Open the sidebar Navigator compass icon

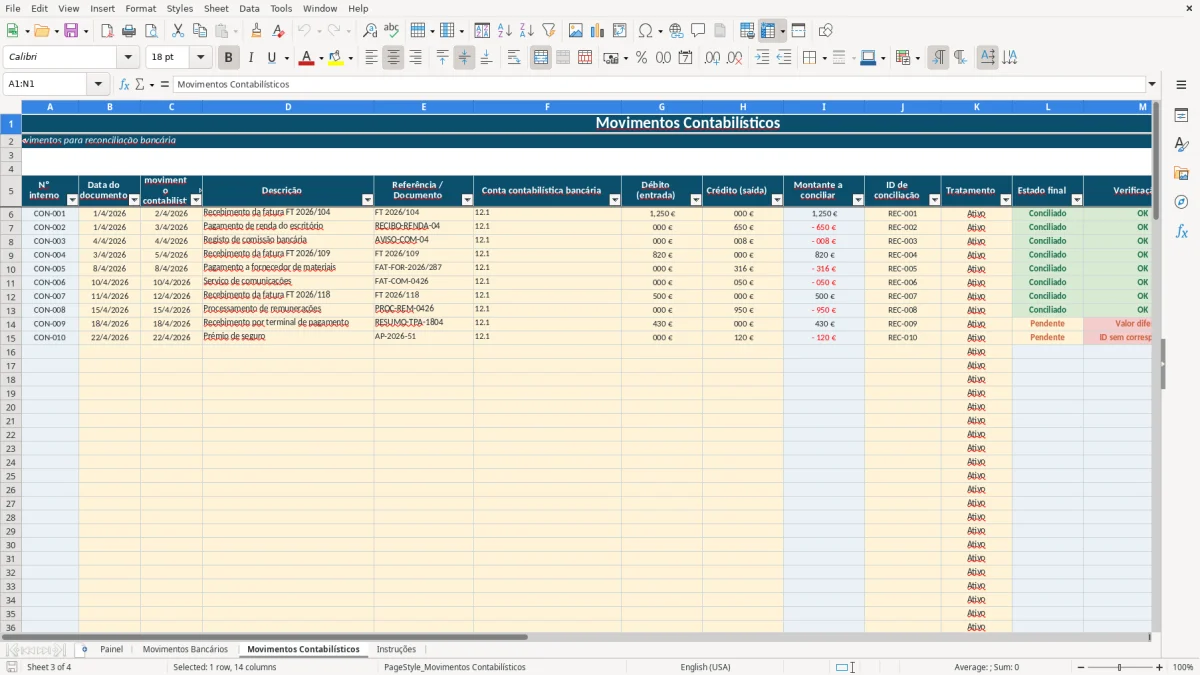(x=1181, y=202)
